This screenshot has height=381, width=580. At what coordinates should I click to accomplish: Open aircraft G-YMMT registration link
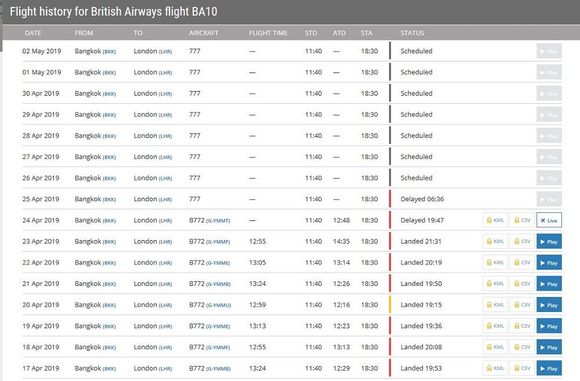(218, 221)
